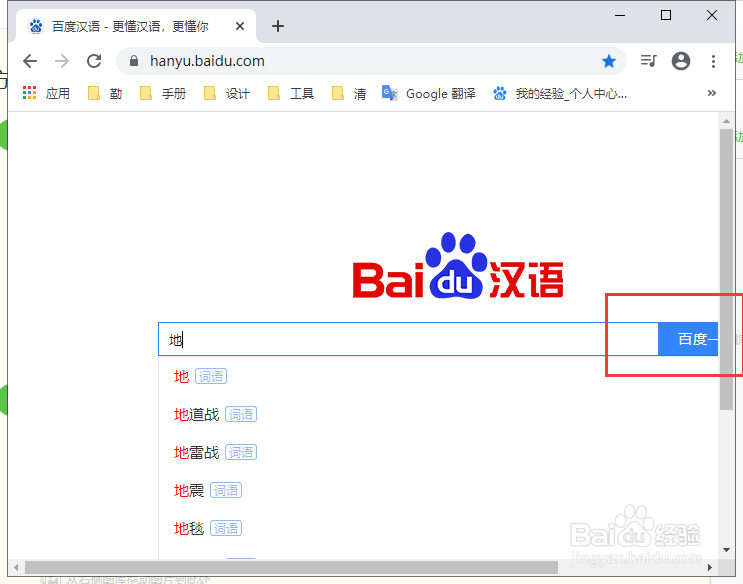The image size is (743, 584).
Task: Click horizontal scrollbar left arrow
Action: 17,567
